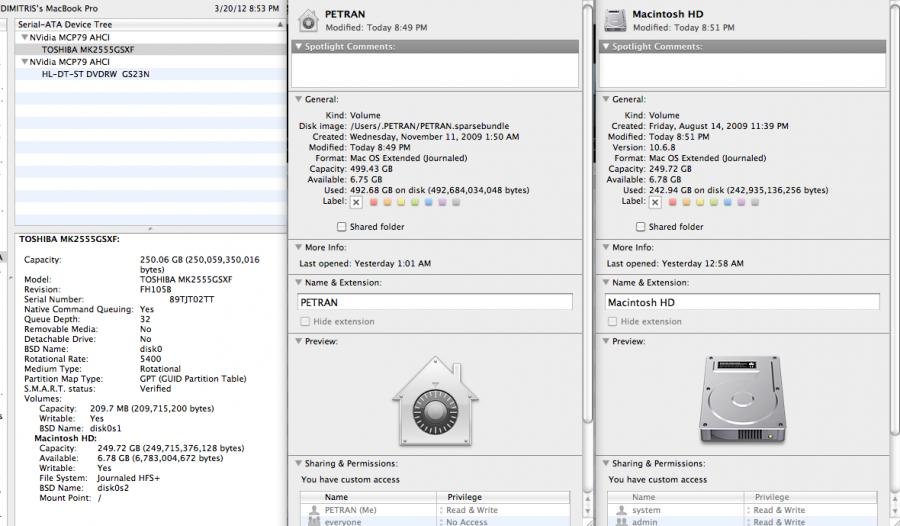Viewport: 900px width, 526px height.
Task: Apply purple label to Macintosh HD
Action: click(742, 202)
